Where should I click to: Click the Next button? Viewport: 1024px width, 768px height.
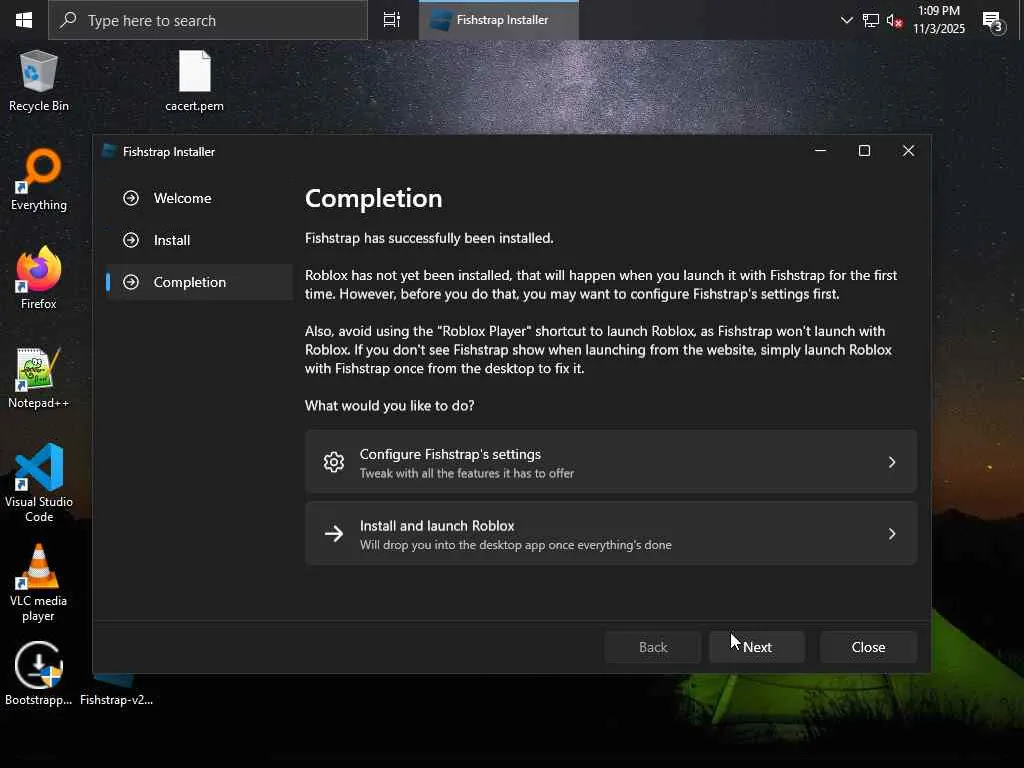[x=757, y=647]
